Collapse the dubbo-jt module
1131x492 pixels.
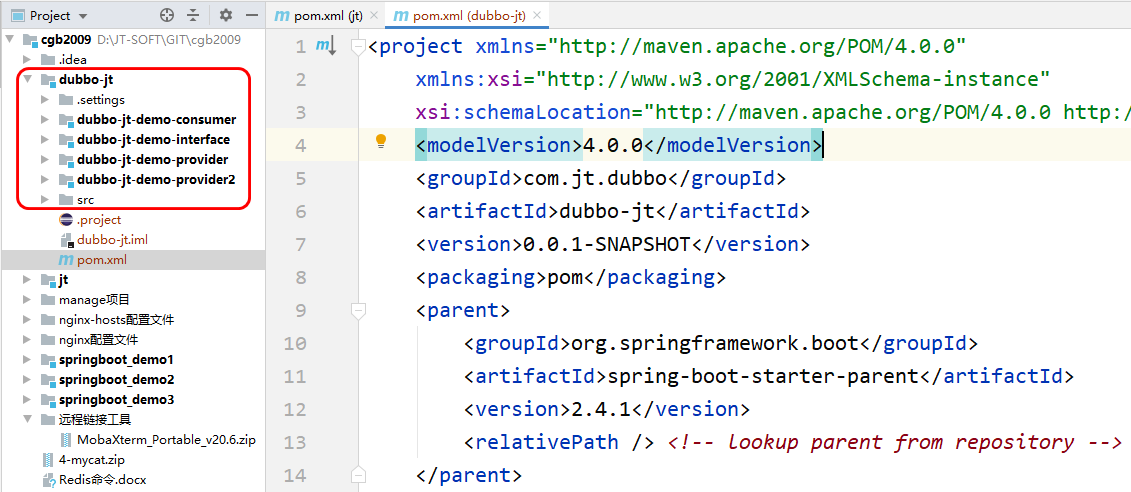point(27,79)
